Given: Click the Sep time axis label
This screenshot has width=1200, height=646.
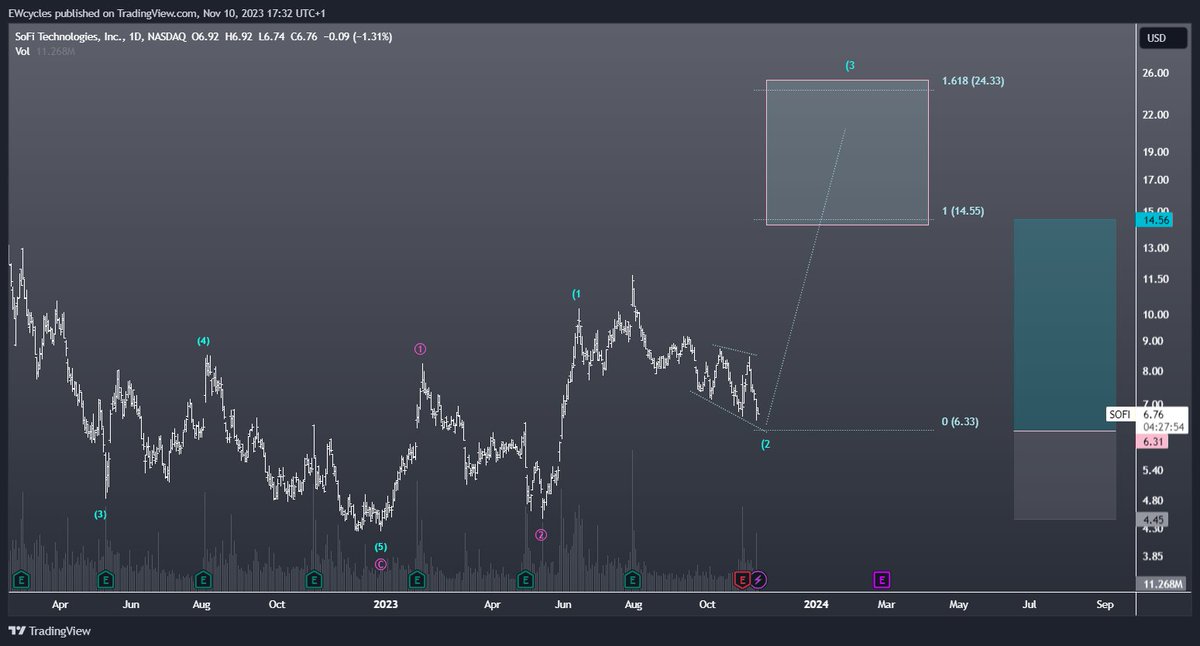Looking at the screenshot, I should point(1105,604).
